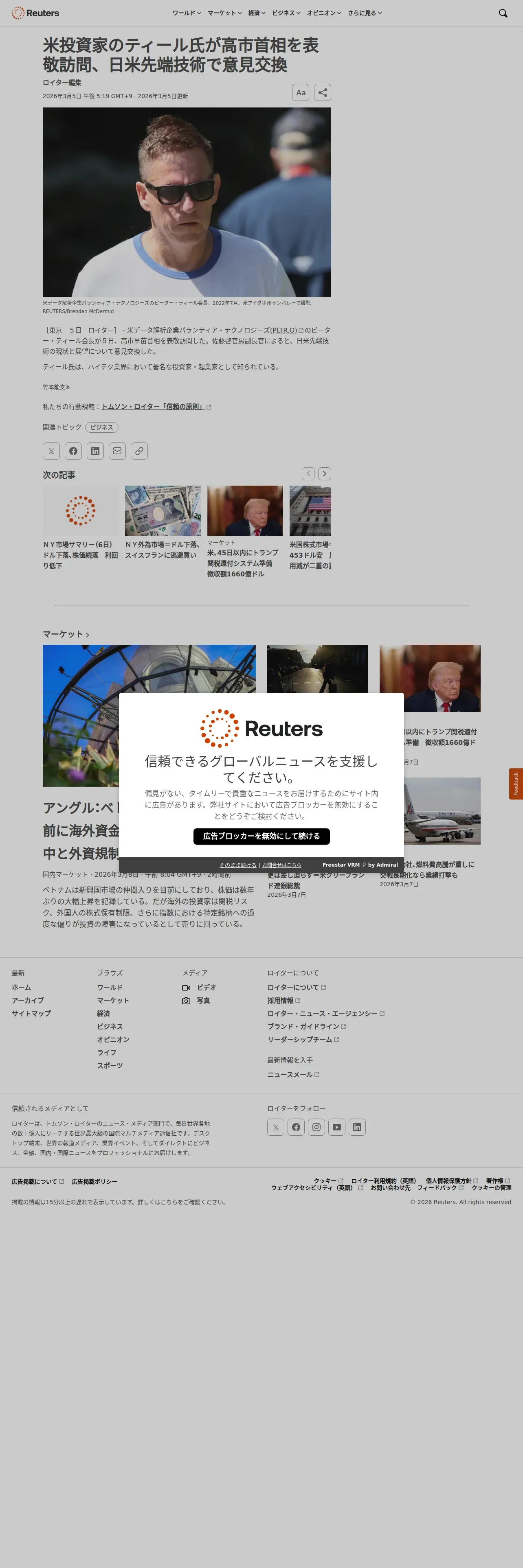Image resolution: width=523 pixels, height=1568 pixels.
Task: Copy the article link with the chain icon
Action: pos(139,451)
